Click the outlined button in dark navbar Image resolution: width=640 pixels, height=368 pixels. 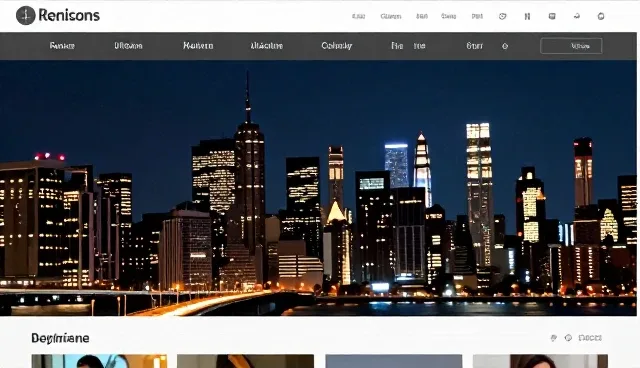(x=571, y=46)
